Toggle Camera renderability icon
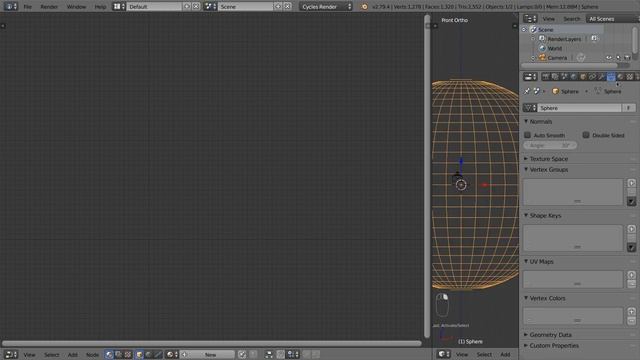 pyautogui.click(x=627, y=58)
